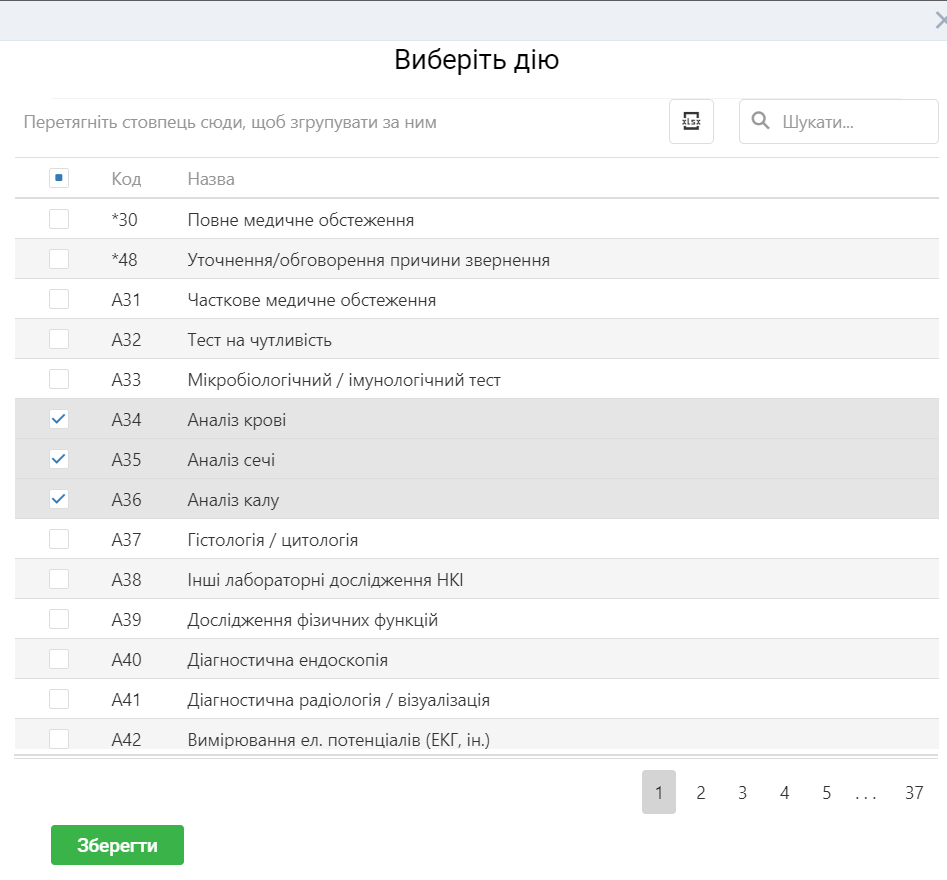Click the code cell *30

coord(124,219)
